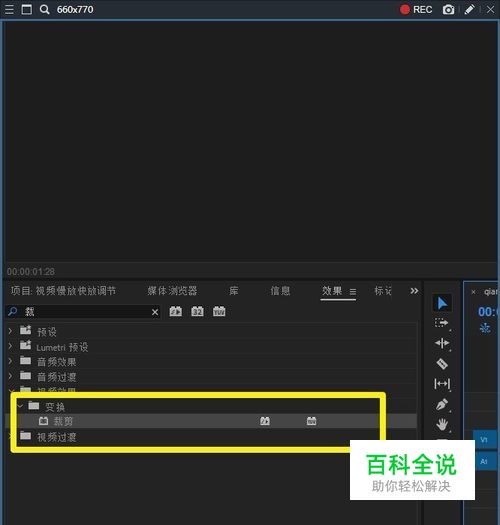This screenshot has width=500, height=525.
Task: Toggle the accelerated effects filter icon
Action: [175, 311]
